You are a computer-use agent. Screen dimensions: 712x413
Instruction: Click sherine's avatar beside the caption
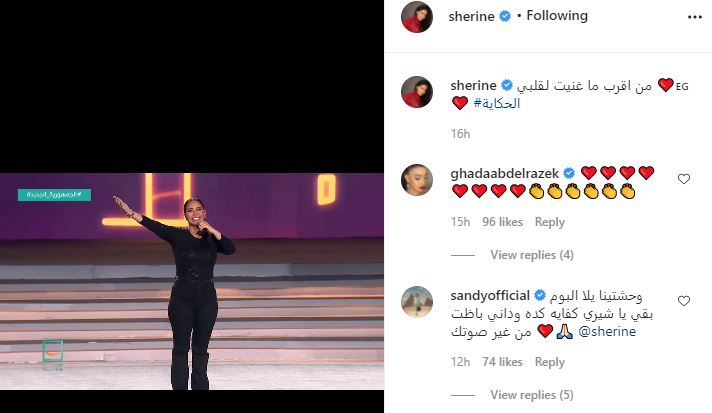417,92
